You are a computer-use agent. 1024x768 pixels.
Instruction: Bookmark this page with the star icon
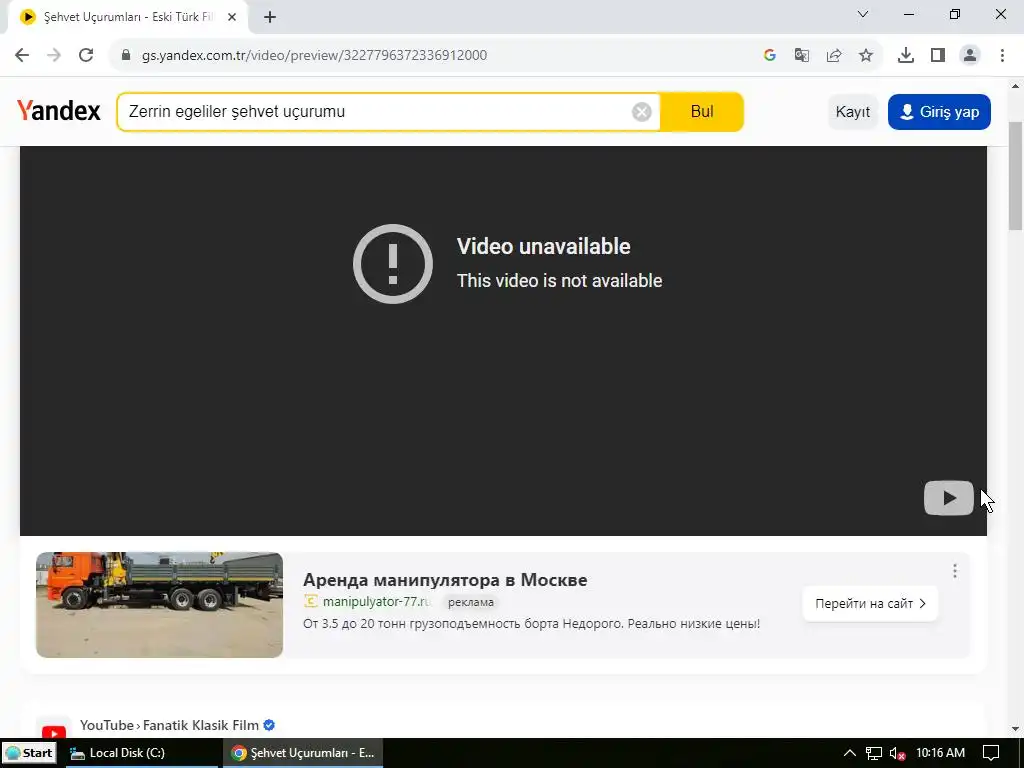[x=866, y=56]
